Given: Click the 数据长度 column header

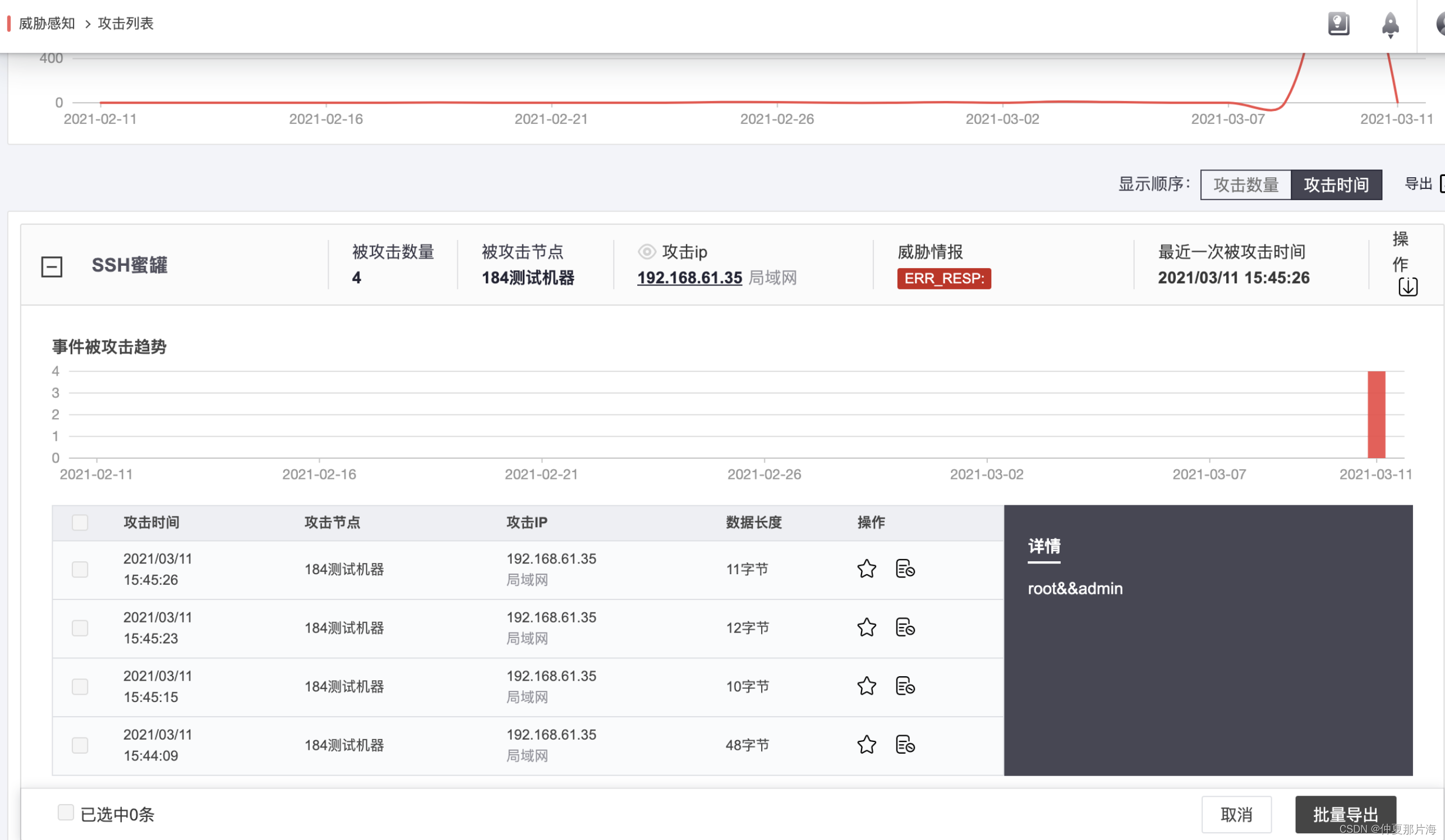Looking at the screenshot, I should [x=753, y=523].
